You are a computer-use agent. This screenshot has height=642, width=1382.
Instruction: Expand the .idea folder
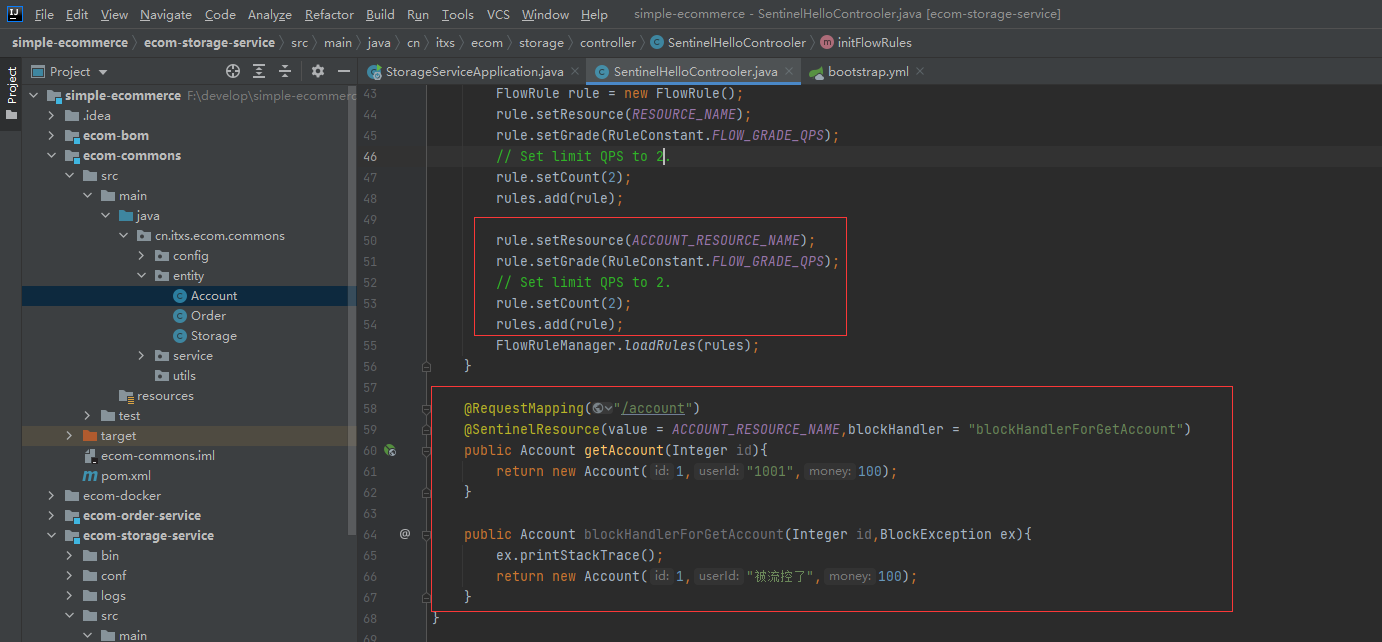pos(51,116)
